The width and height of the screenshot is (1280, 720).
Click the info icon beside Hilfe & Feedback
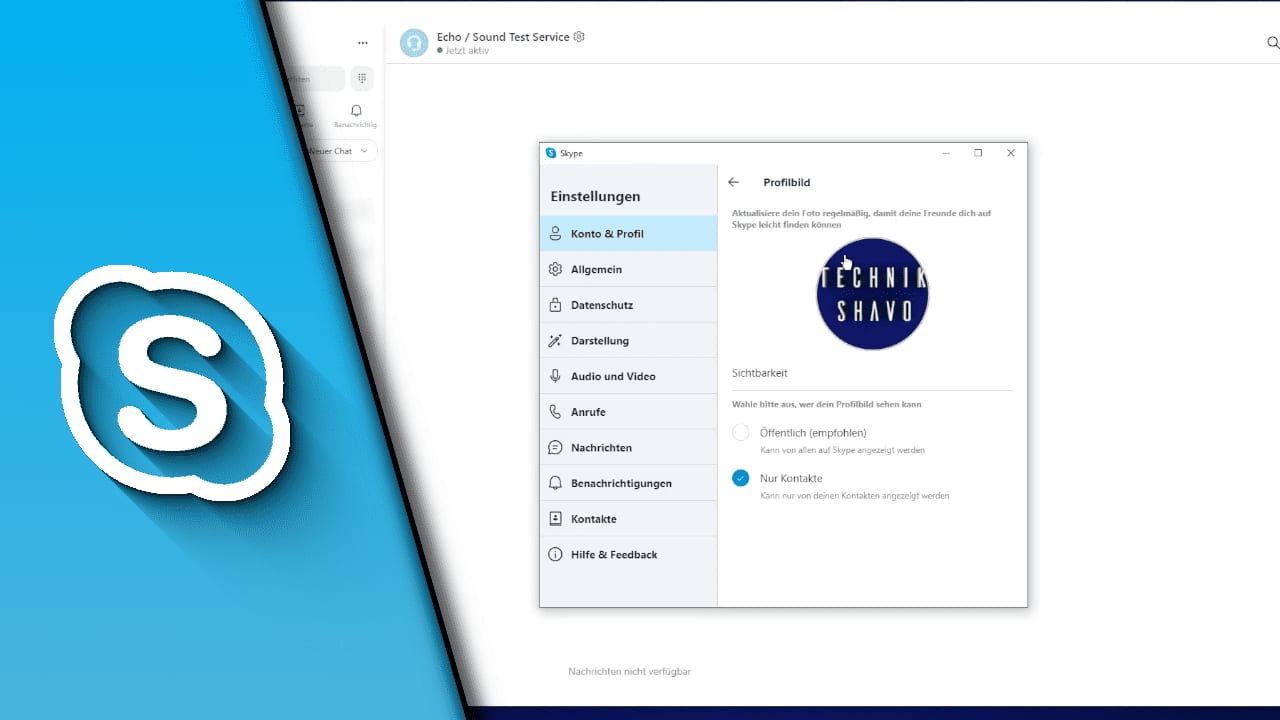[x=555, y=554]
